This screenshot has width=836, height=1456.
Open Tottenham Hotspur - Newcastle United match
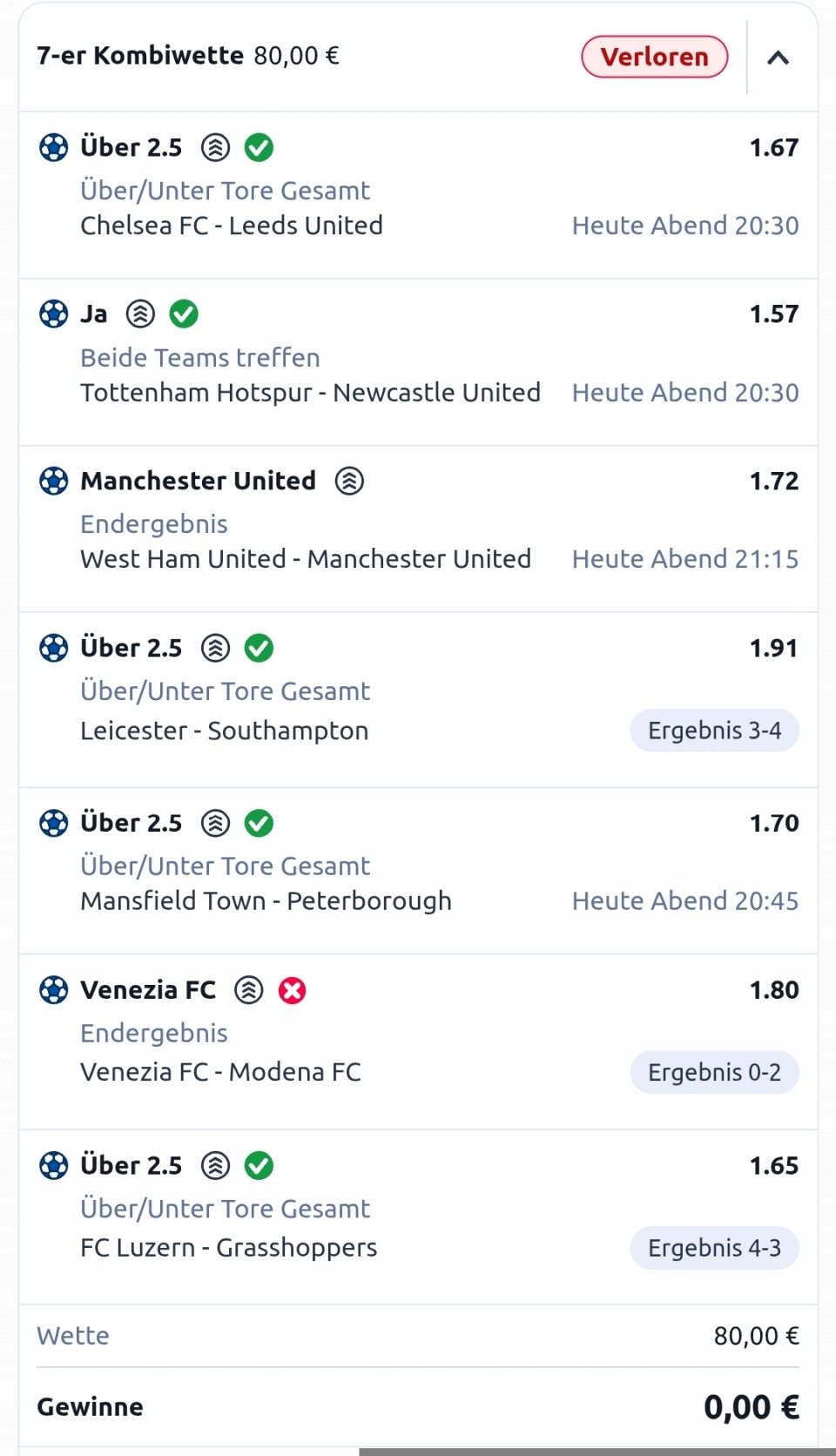(x=310, y=393)
